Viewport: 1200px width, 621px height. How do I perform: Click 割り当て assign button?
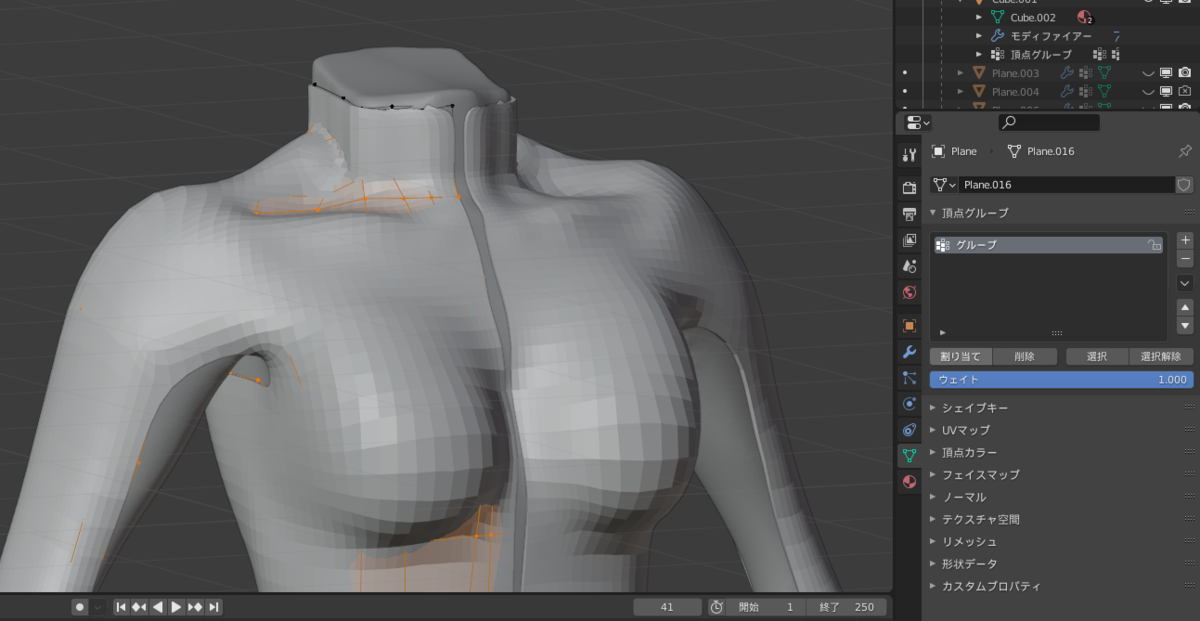point(961,356)
